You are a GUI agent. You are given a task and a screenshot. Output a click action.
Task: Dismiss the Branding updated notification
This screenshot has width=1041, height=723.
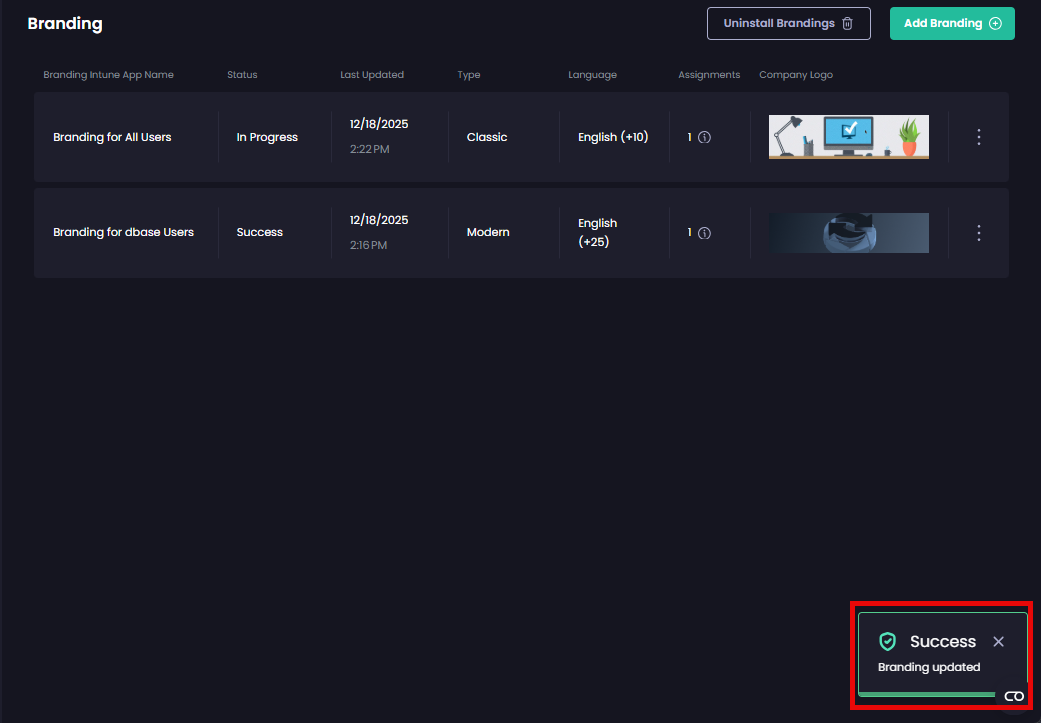998,642
